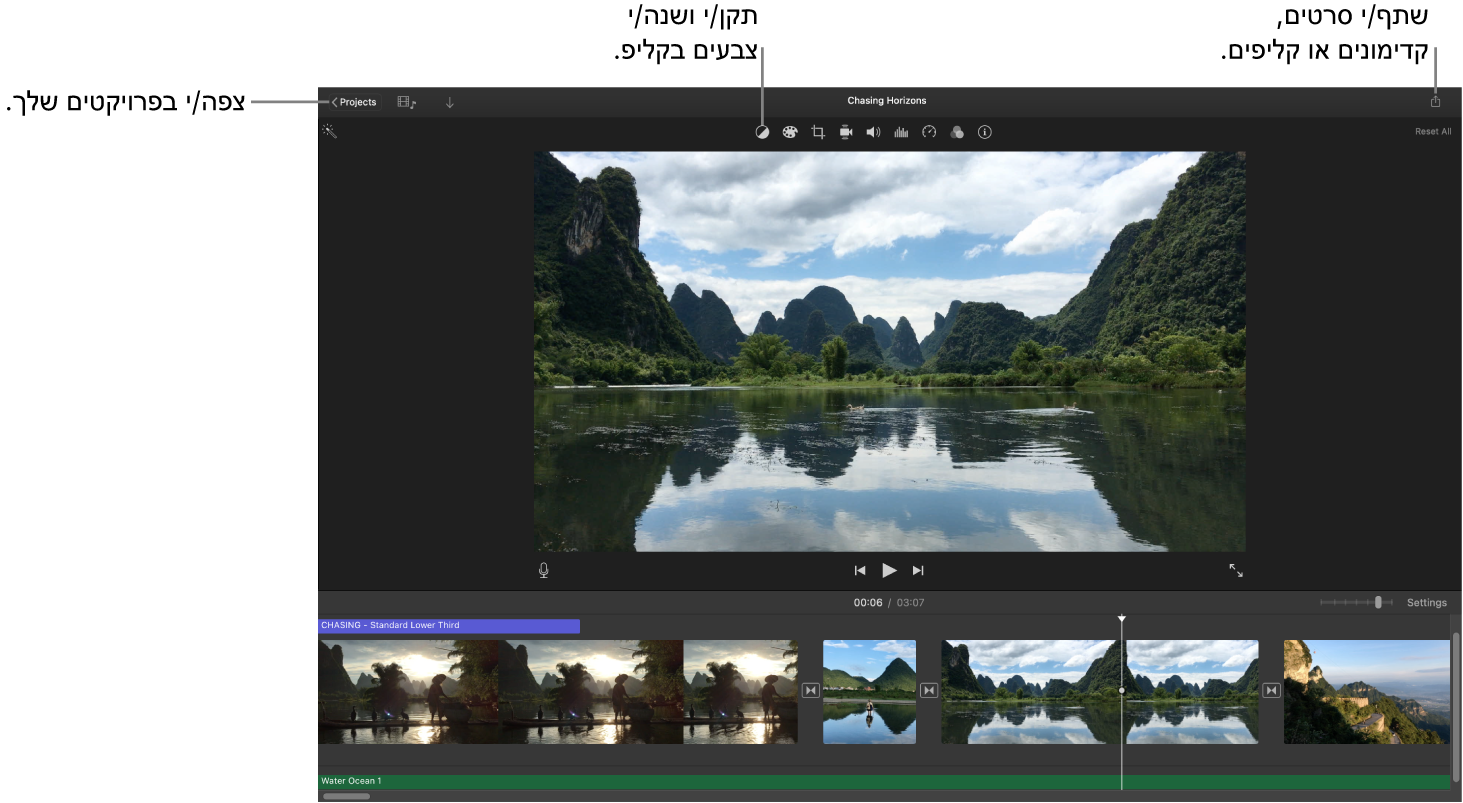
Task: Open the media import down-arrow
Action: (449, 101)
